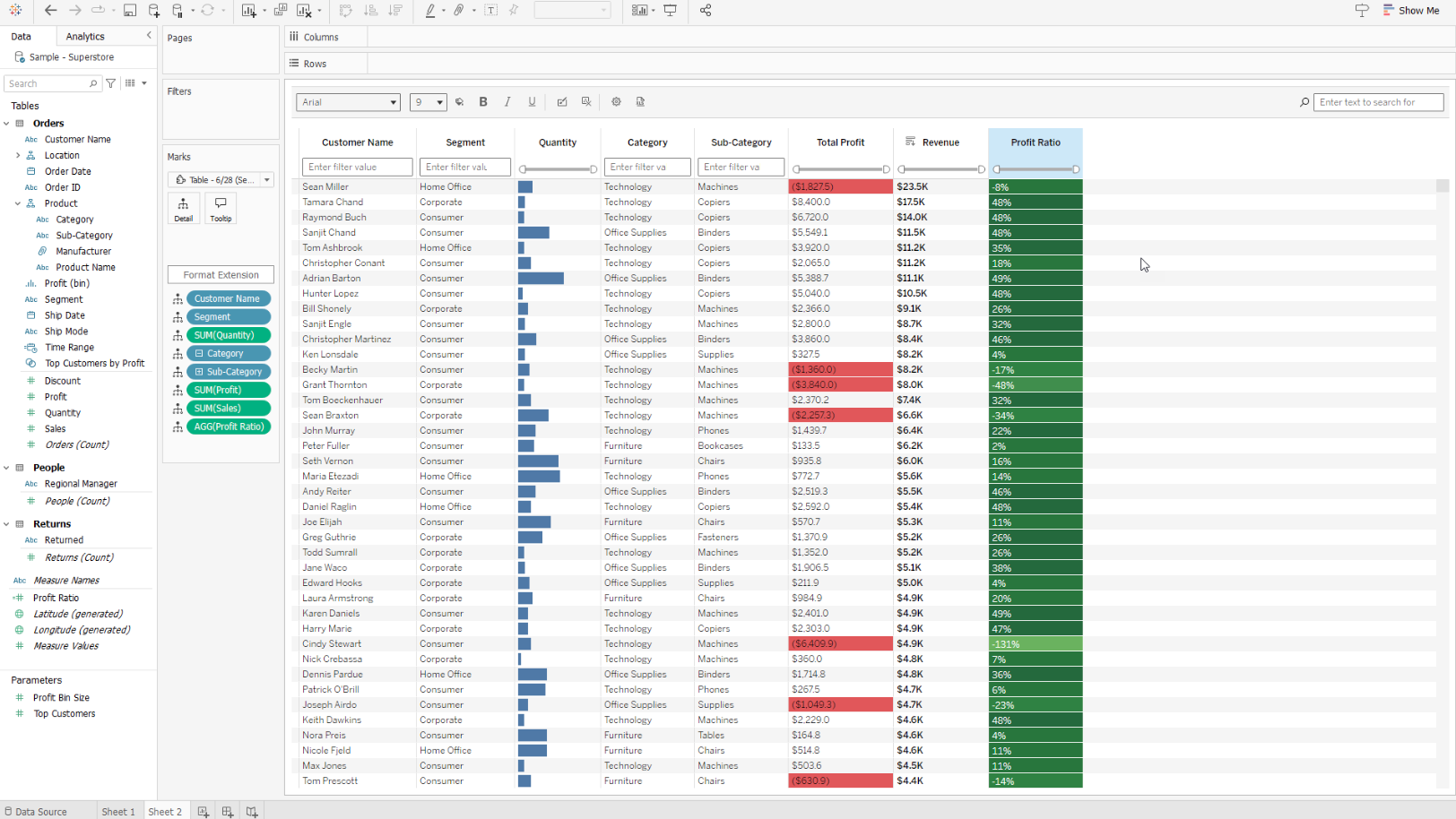Click the Quantity column range slider
Viewport: 1456px width, 819px height.
coord(558,169)
